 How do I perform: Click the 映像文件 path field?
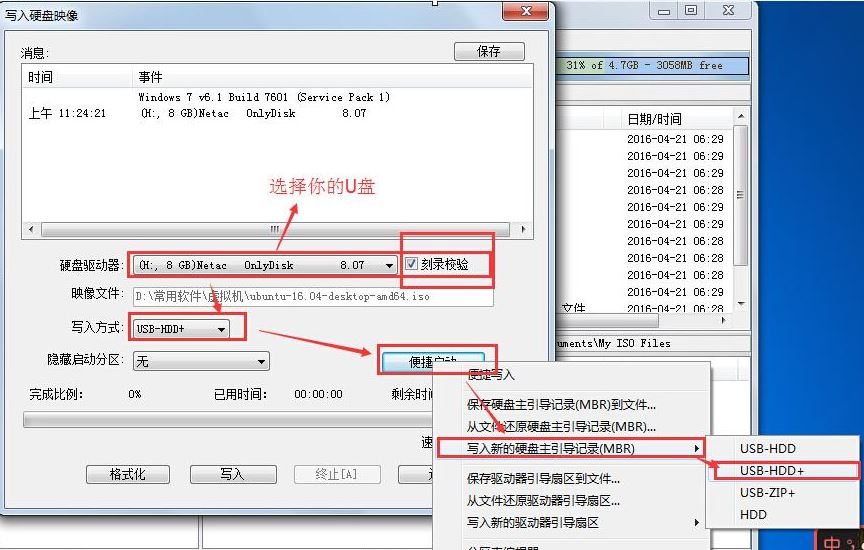(x=313, y=297)
